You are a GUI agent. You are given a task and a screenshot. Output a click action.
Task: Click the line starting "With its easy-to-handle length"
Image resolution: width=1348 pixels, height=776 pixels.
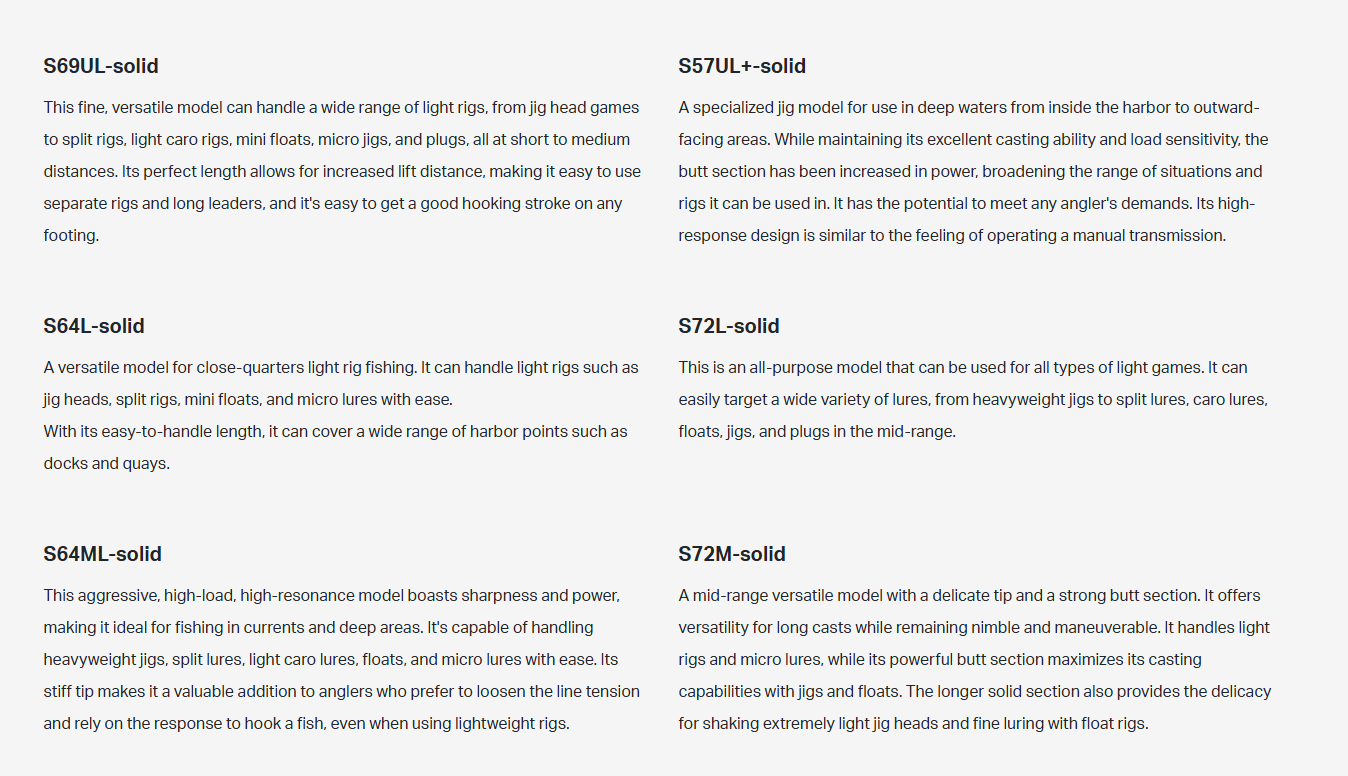pos(335,432)
